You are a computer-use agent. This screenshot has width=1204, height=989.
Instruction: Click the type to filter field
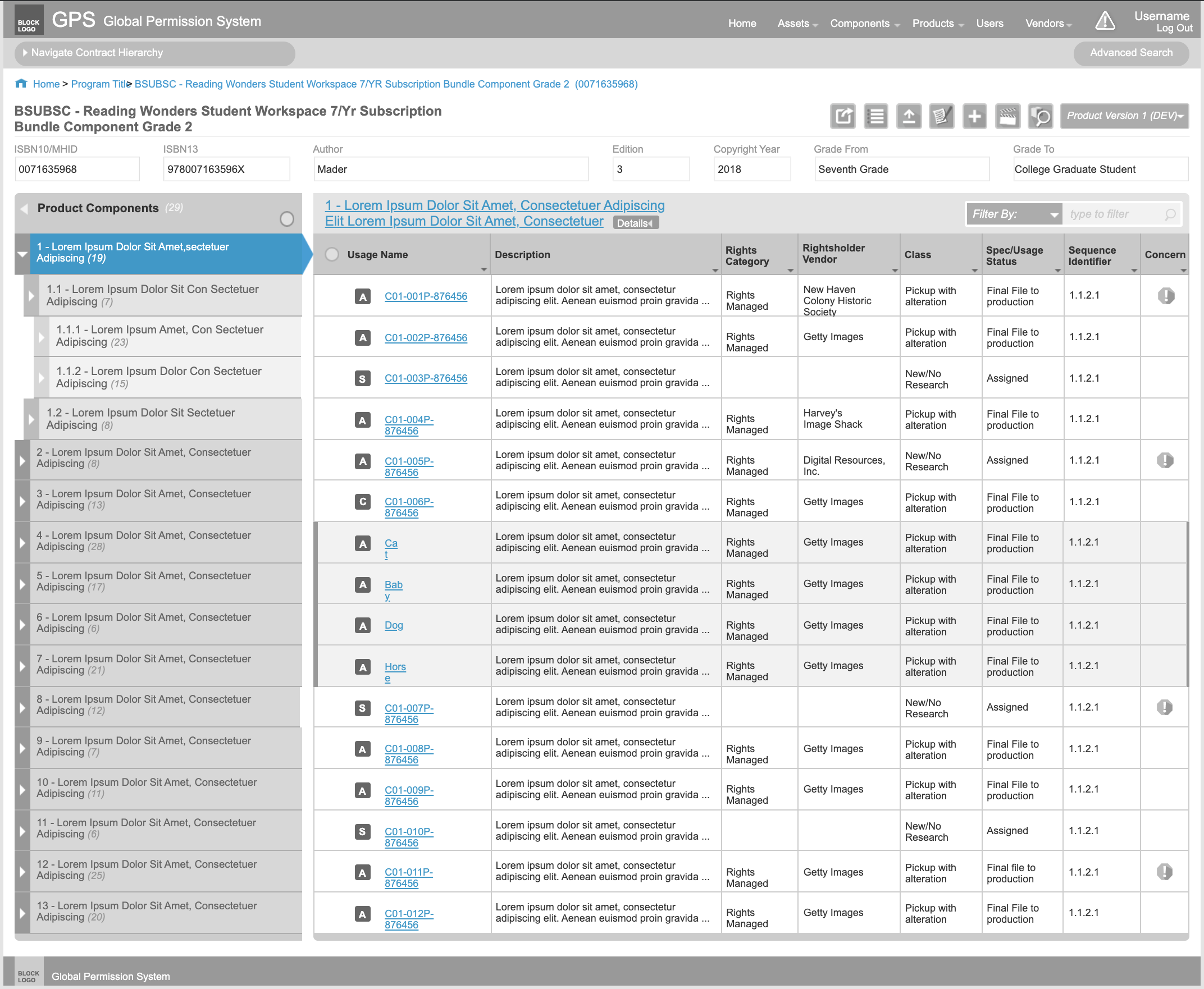point(1114,214)
